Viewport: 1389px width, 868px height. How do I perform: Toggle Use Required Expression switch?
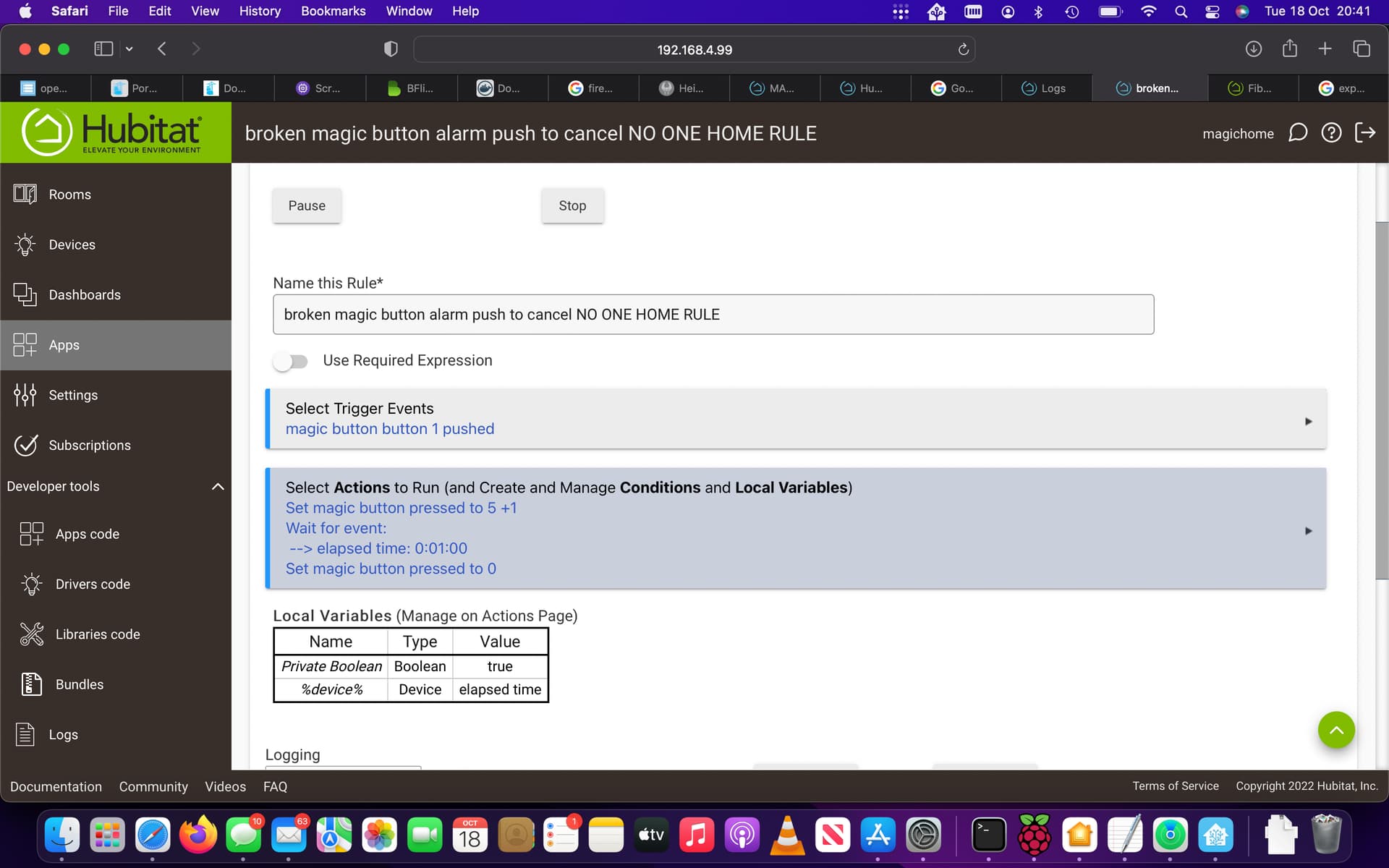point(290,361)
